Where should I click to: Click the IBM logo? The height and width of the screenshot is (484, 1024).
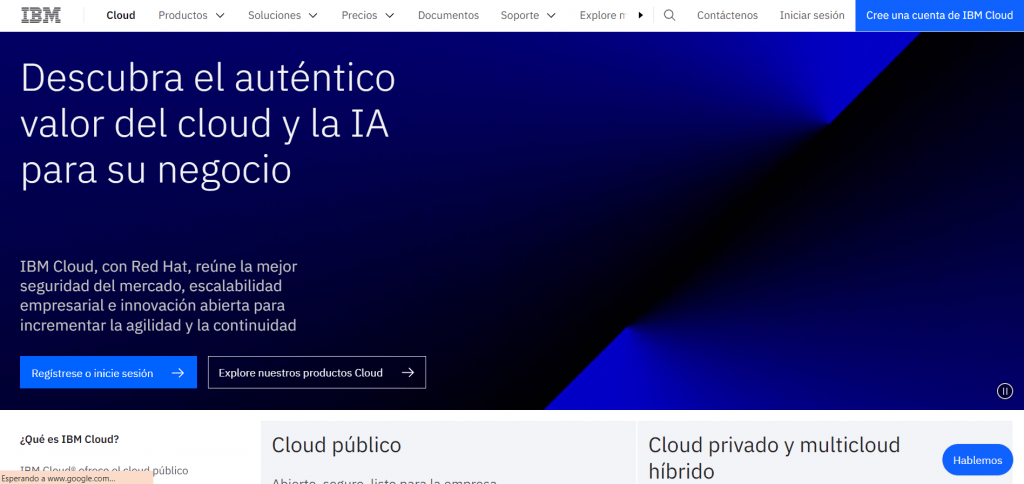click(x=40, y=15)
